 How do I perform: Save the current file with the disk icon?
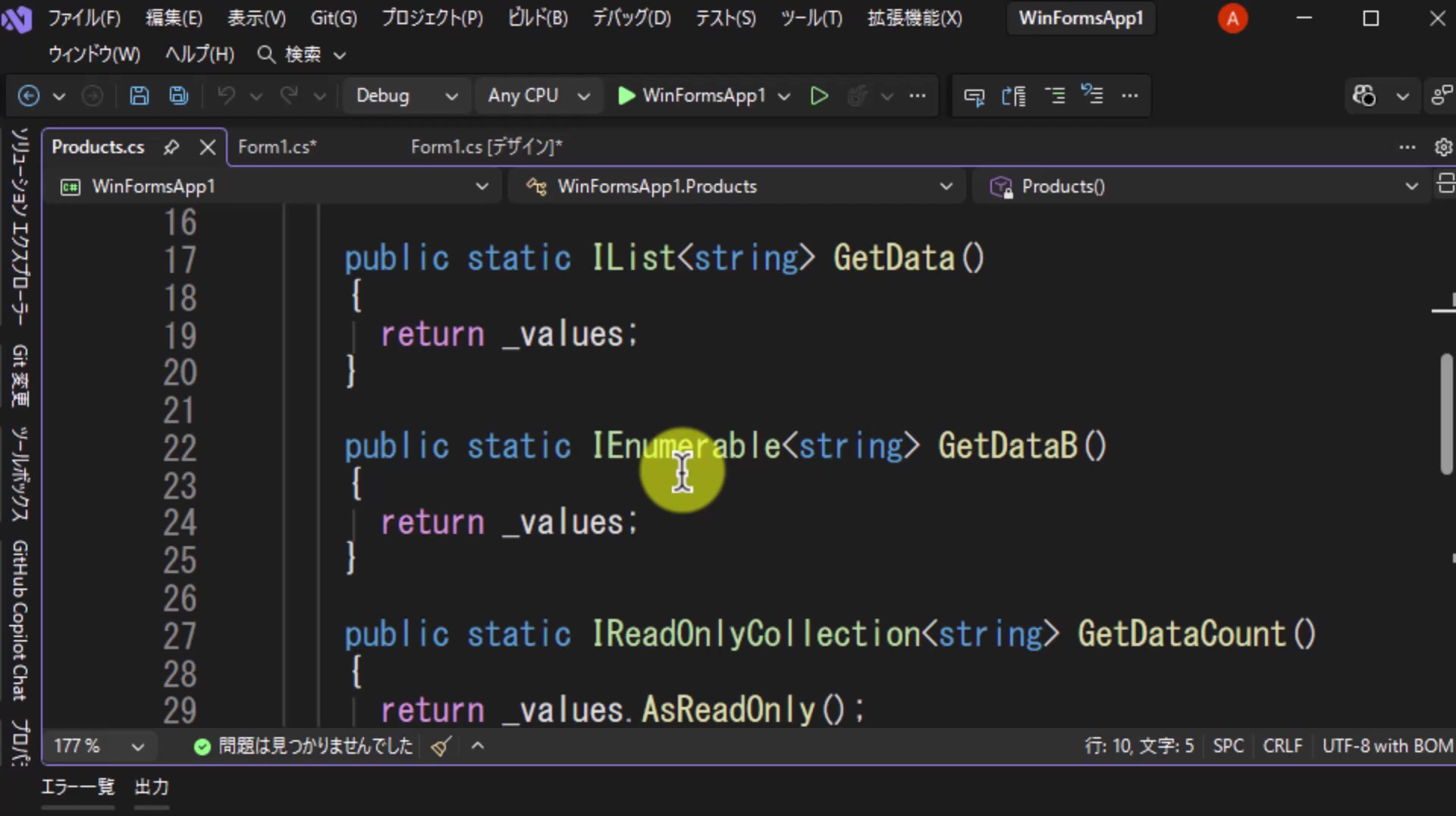pos(139,96)
